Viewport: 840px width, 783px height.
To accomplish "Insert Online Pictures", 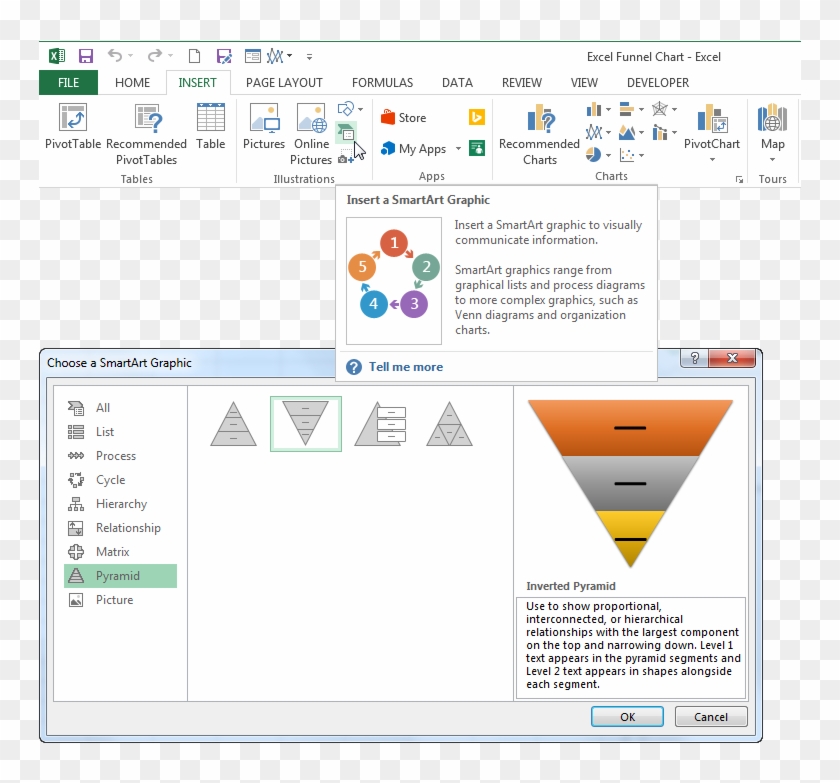I will tap(311, 134).
